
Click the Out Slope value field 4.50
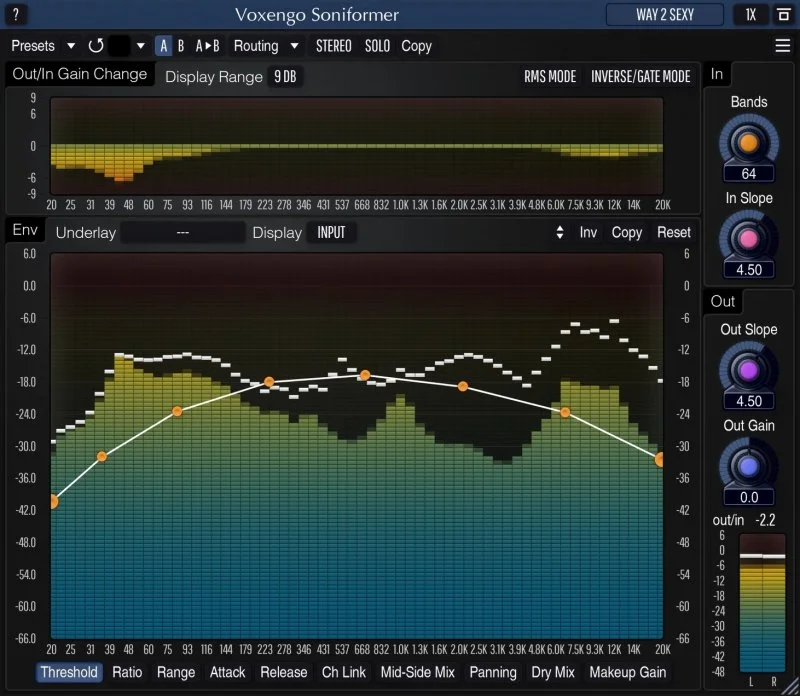(748, 401)
